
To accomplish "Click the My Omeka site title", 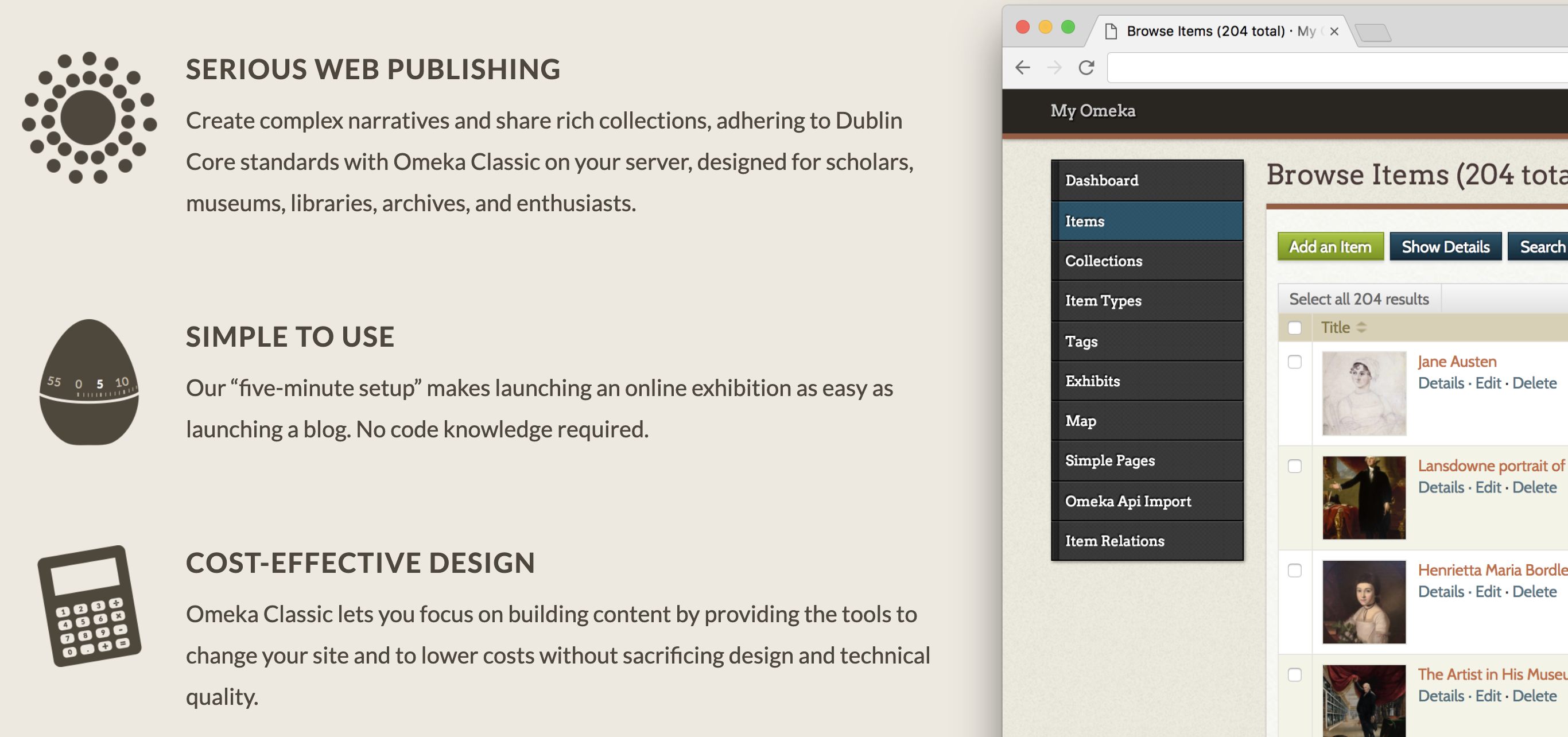I will [x=1093, y=111].
